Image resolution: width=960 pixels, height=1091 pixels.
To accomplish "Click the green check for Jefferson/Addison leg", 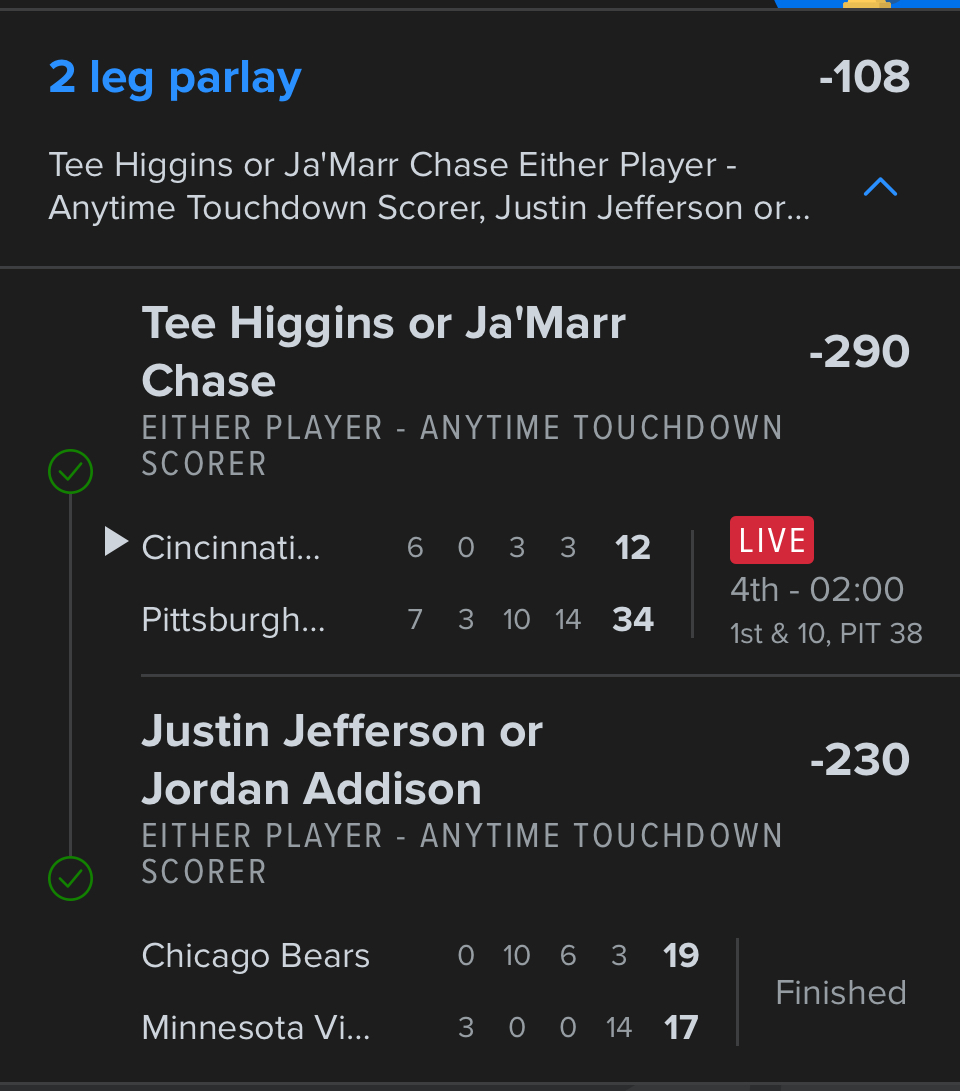I will (71, 879).
